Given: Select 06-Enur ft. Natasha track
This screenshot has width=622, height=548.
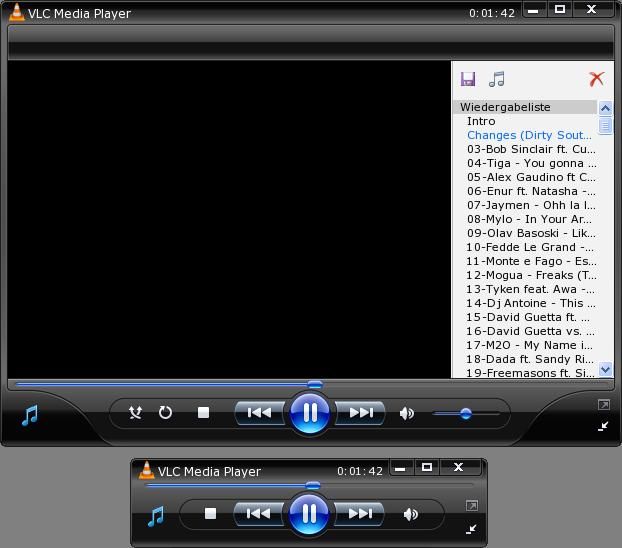Looking at the screenshot, I should (531, 191).
